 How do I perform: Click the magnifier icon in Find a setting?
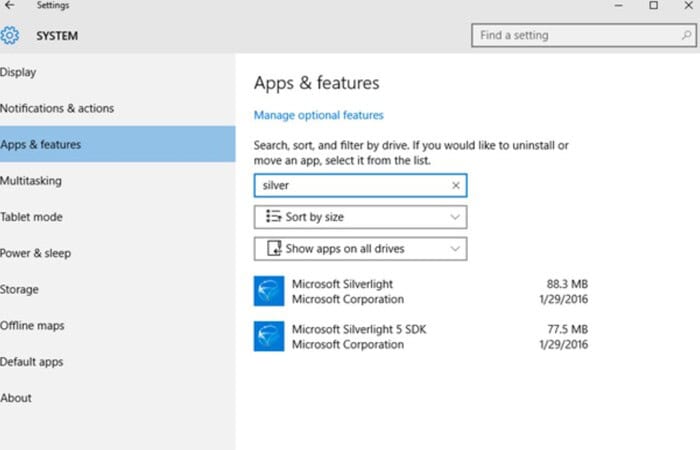686,35
